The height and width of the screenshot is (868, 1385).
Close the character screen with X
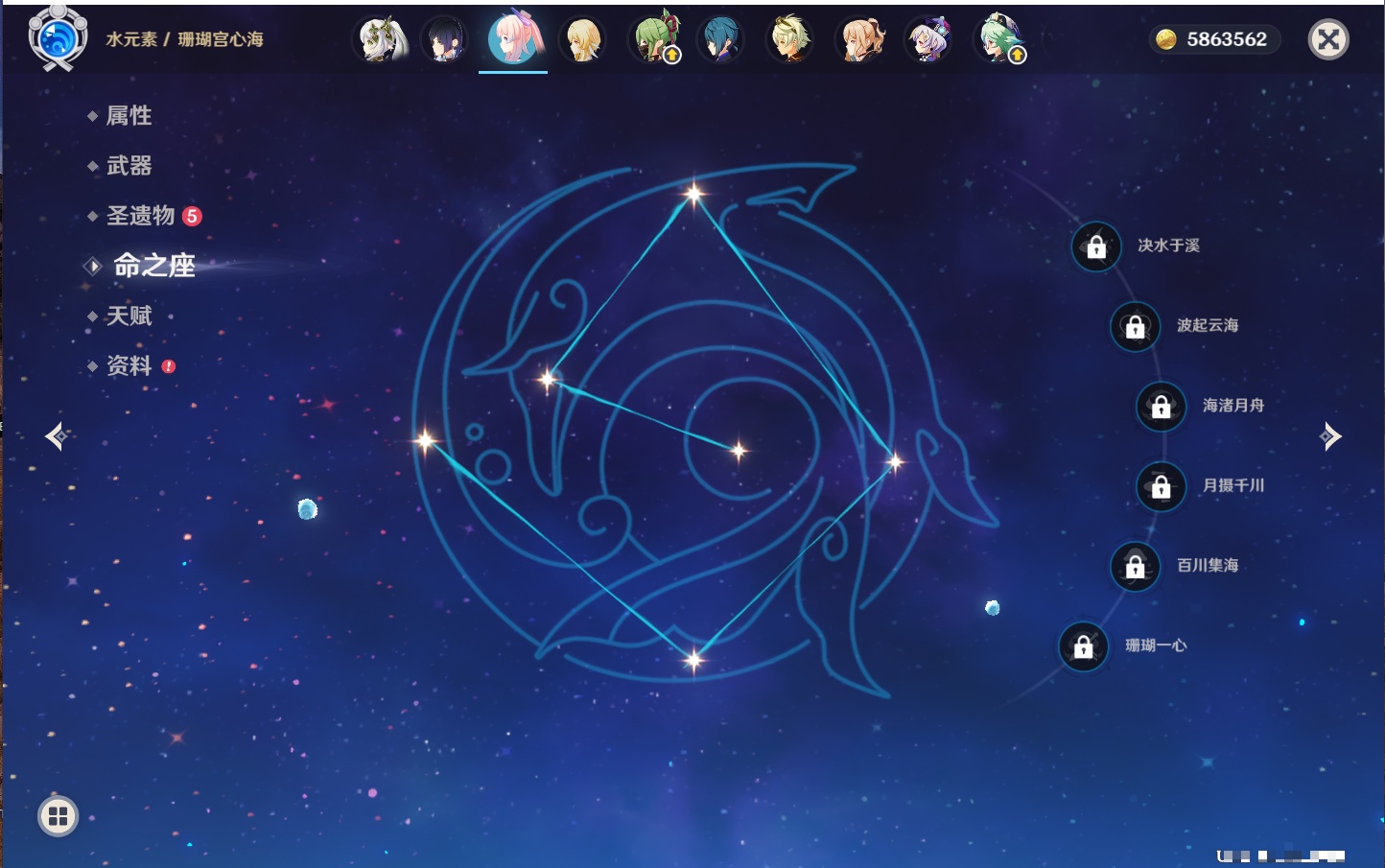click(1328, 39)
